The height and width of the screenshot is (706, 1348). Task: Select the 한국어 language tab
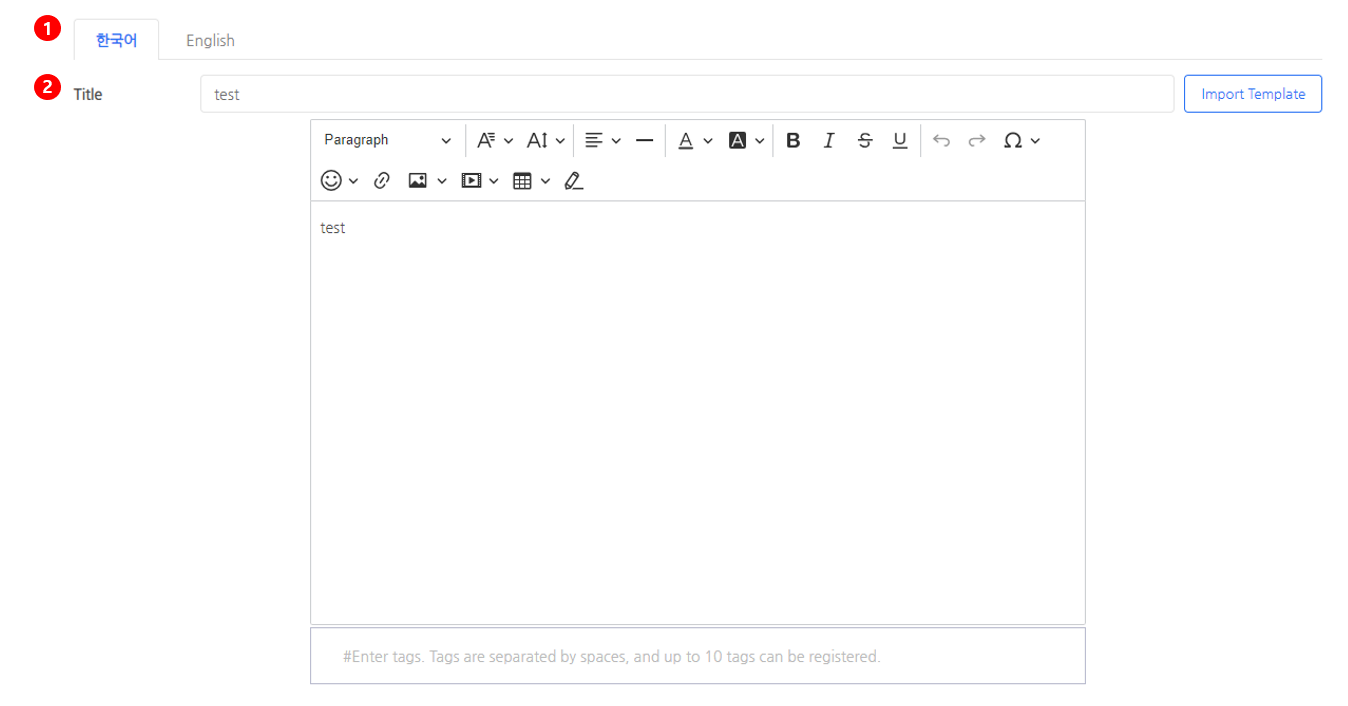coord(116,40)
